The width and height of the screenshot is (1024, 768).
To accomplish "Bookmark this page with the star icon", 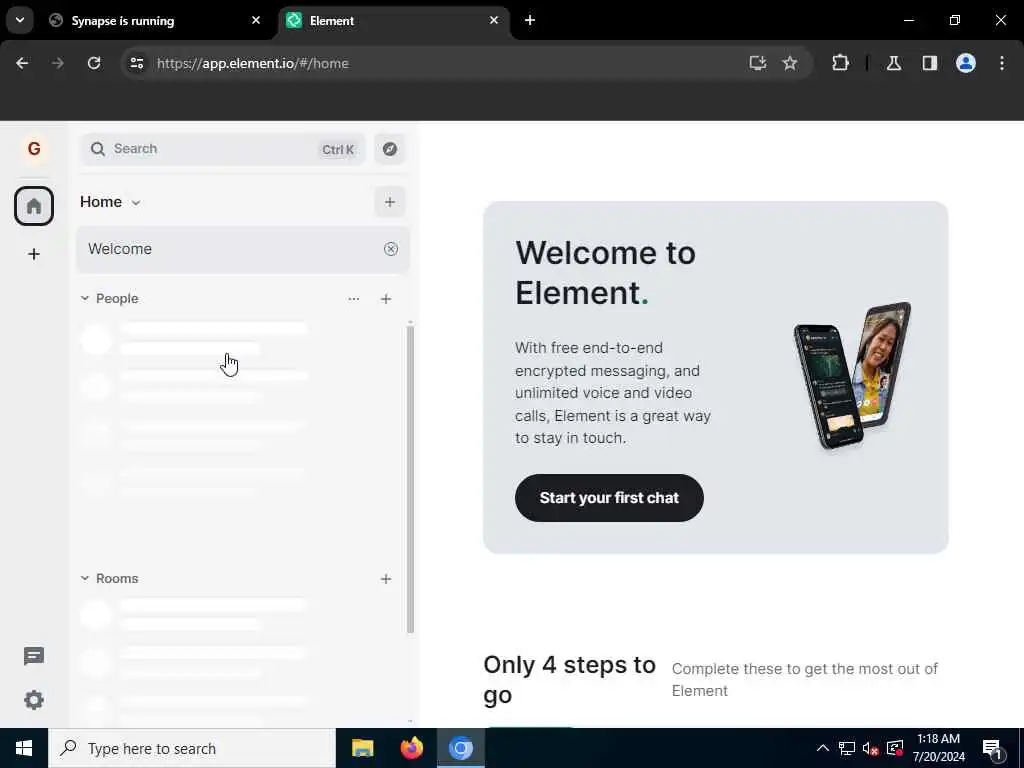I will (x=790, y=63).
